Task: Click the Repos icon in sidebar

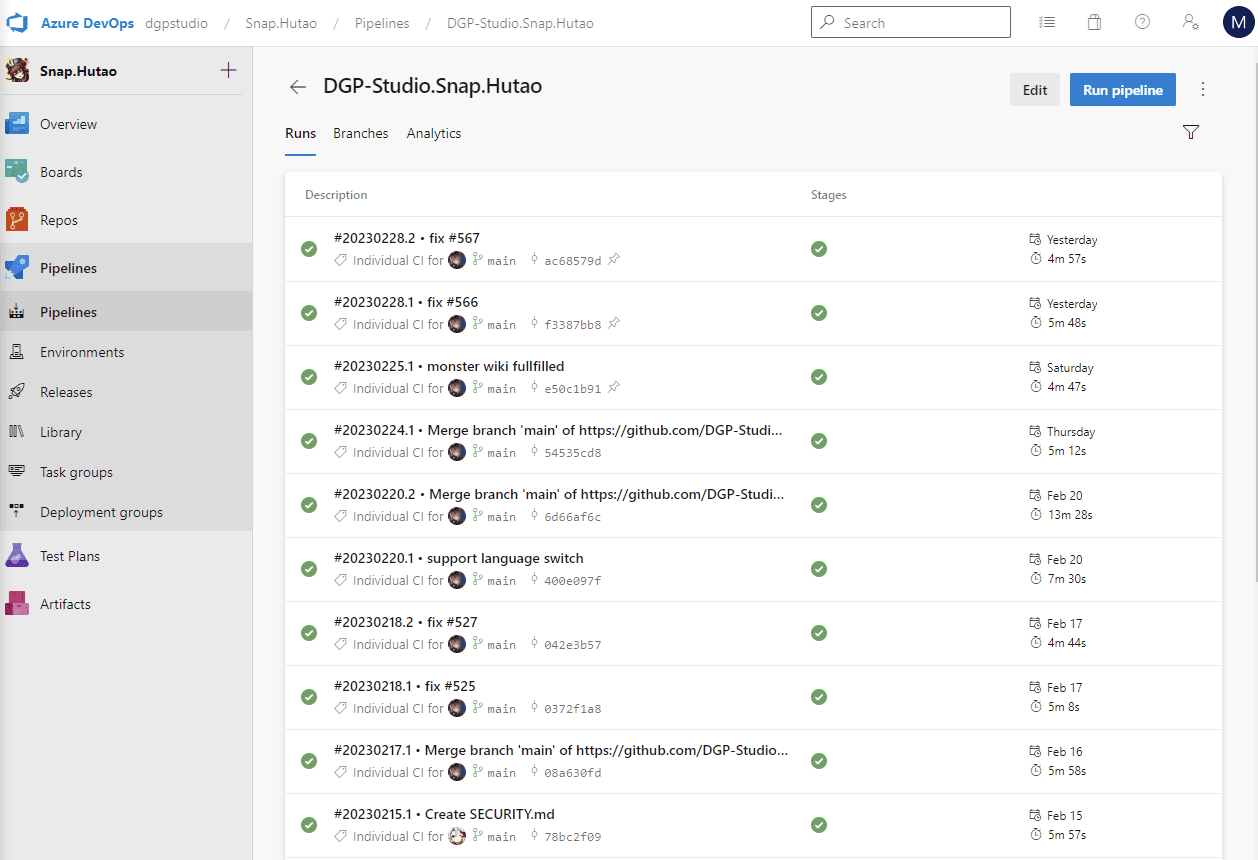Action: click(17, 220)
